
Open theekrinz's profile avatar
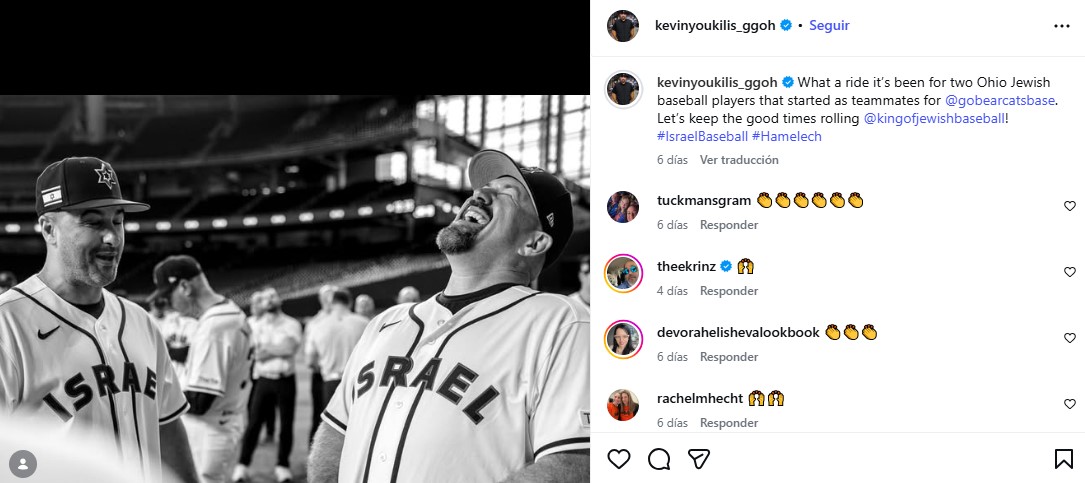click(623, 273)
